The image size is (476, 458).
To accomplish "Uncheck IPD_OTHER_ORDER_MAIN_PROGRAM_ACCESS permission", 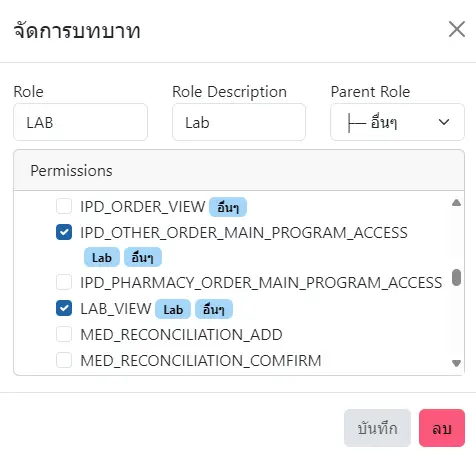I will tap(64, 232).
